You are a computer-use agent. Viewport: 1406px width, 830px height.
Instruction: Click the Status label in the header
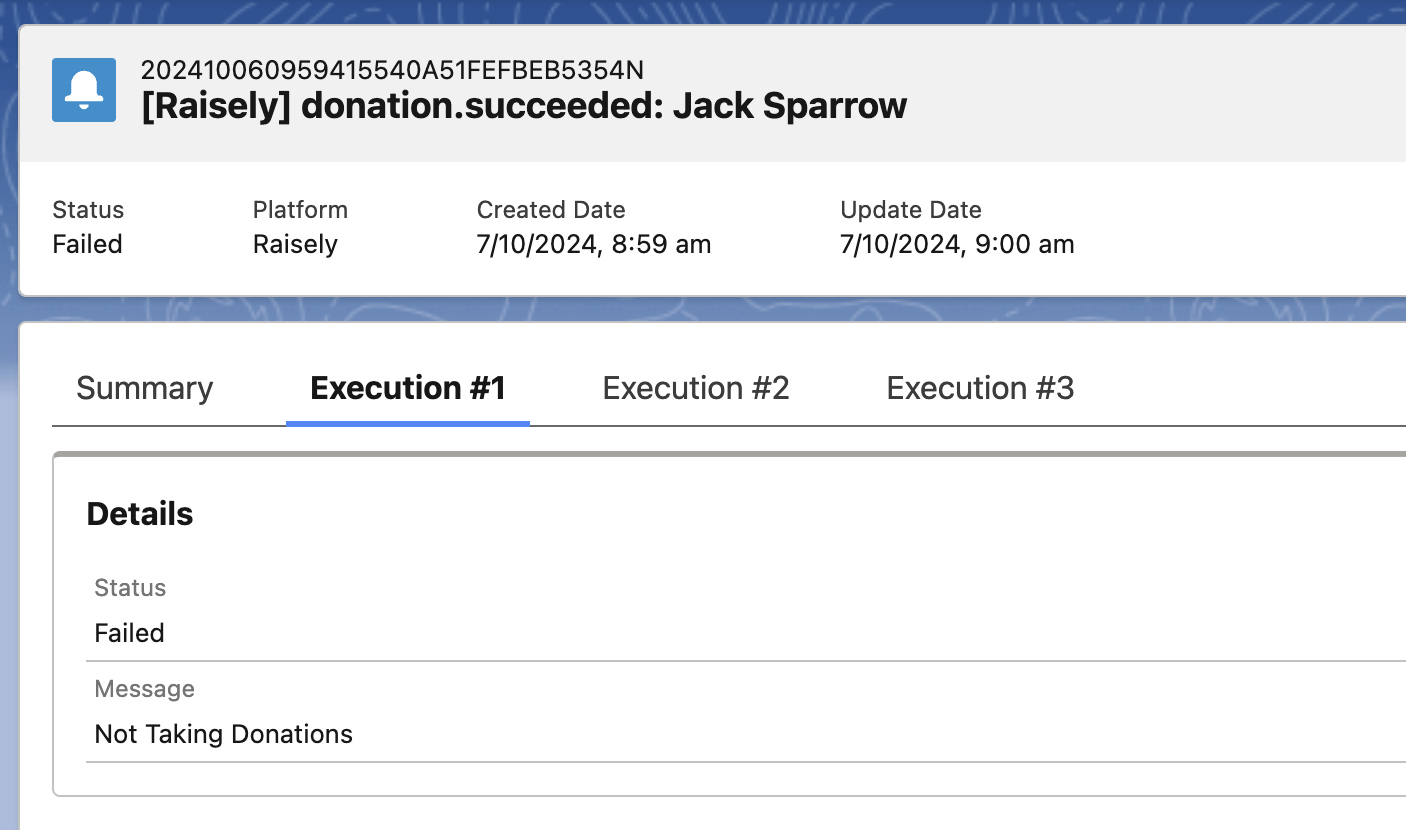[x=88, y=210]
